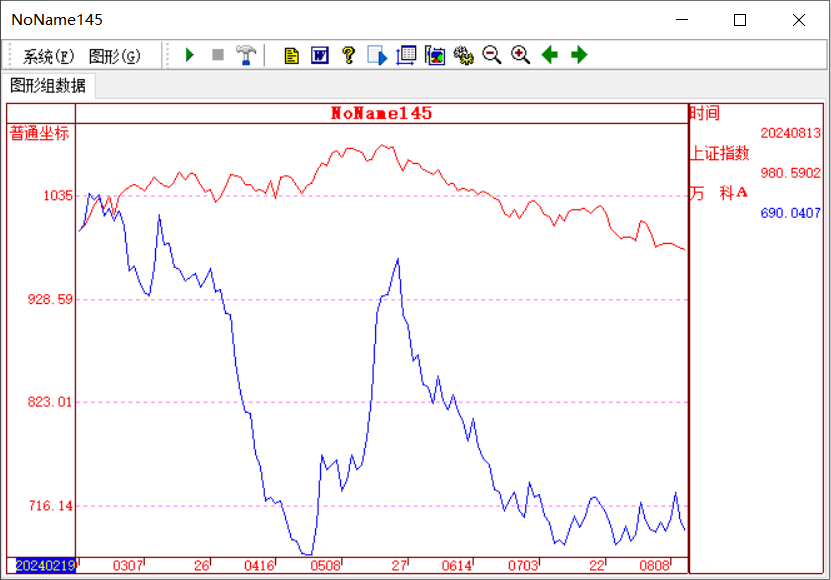Click the blue W document icon
Image resolution: width=831 pixels, height=580 pixels.
click(x=320, y=55)
